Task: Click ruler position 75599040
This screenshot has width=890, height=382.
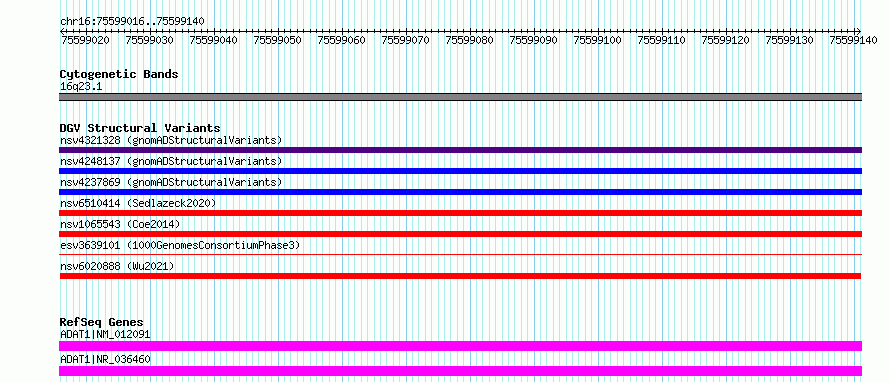Action: click(x=213, y=40)
